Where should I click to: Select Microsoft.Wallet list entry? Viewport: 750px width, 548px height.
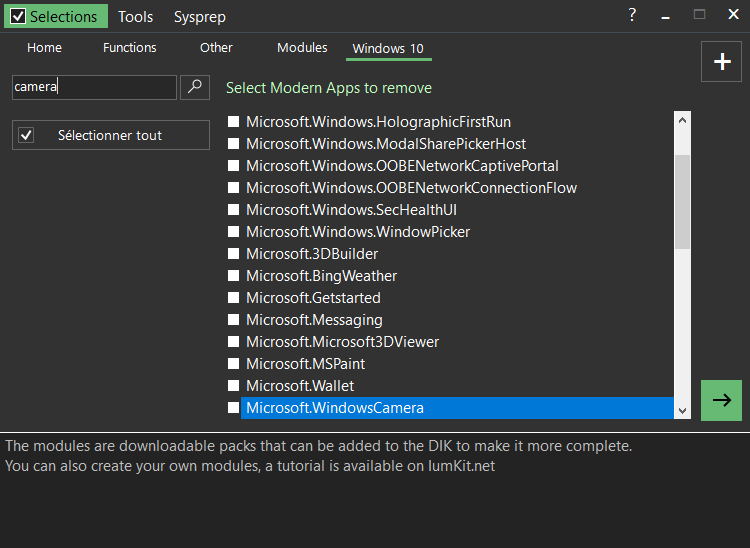300,386
